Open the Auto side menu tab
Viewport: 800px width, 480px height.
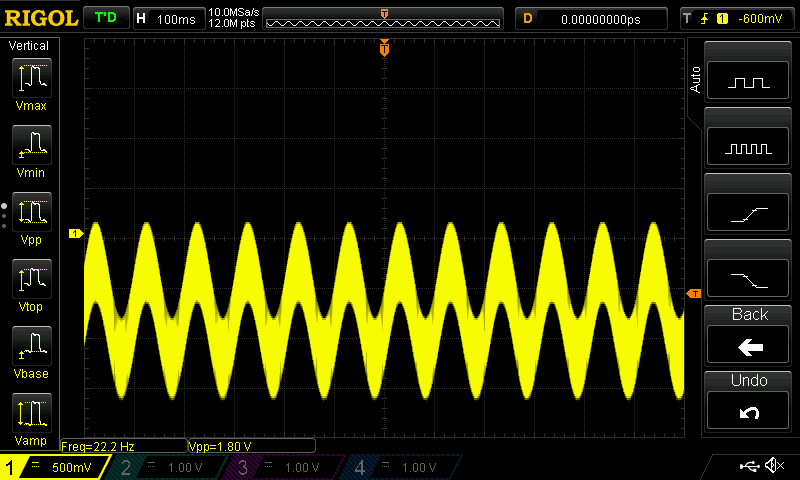click(695, 80)
